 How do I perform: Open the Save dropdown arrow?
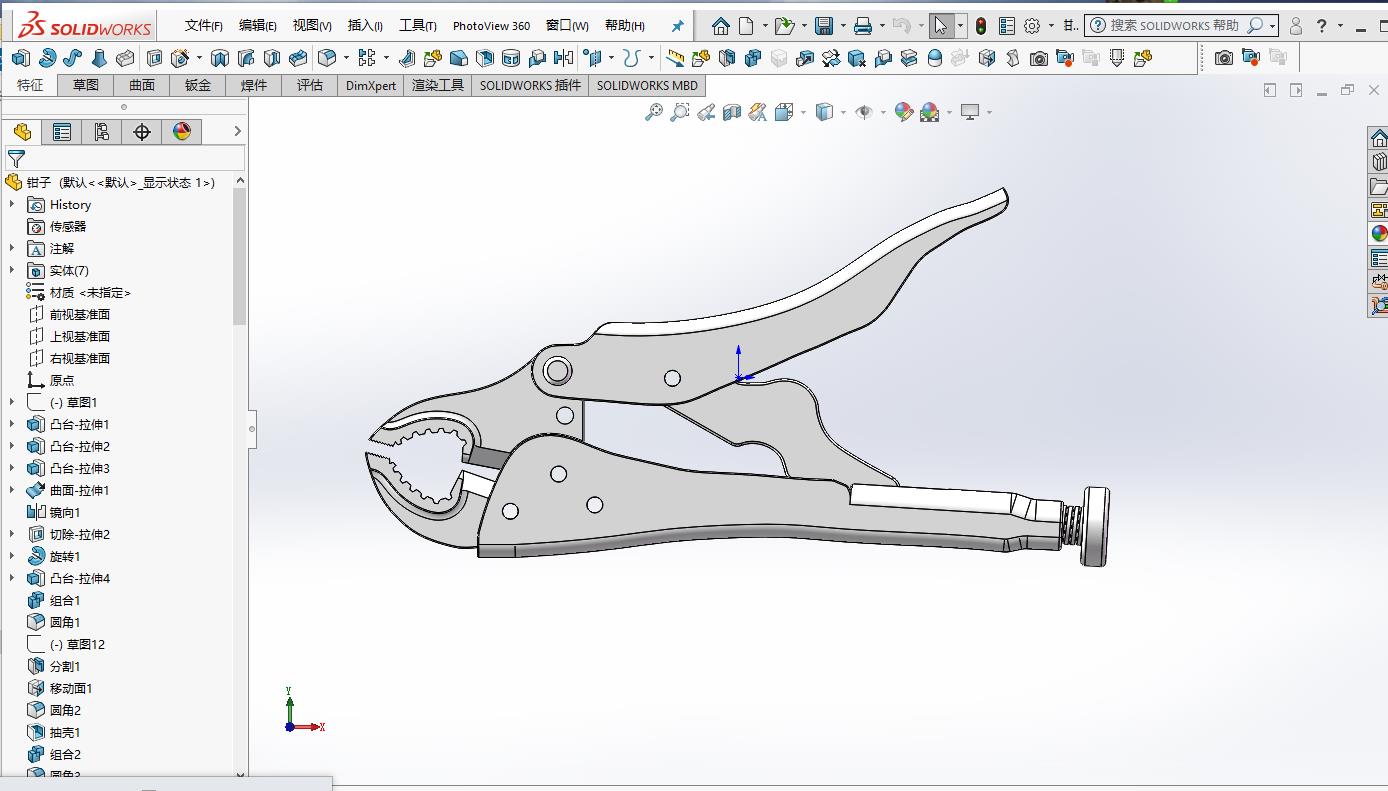[842, 26]
